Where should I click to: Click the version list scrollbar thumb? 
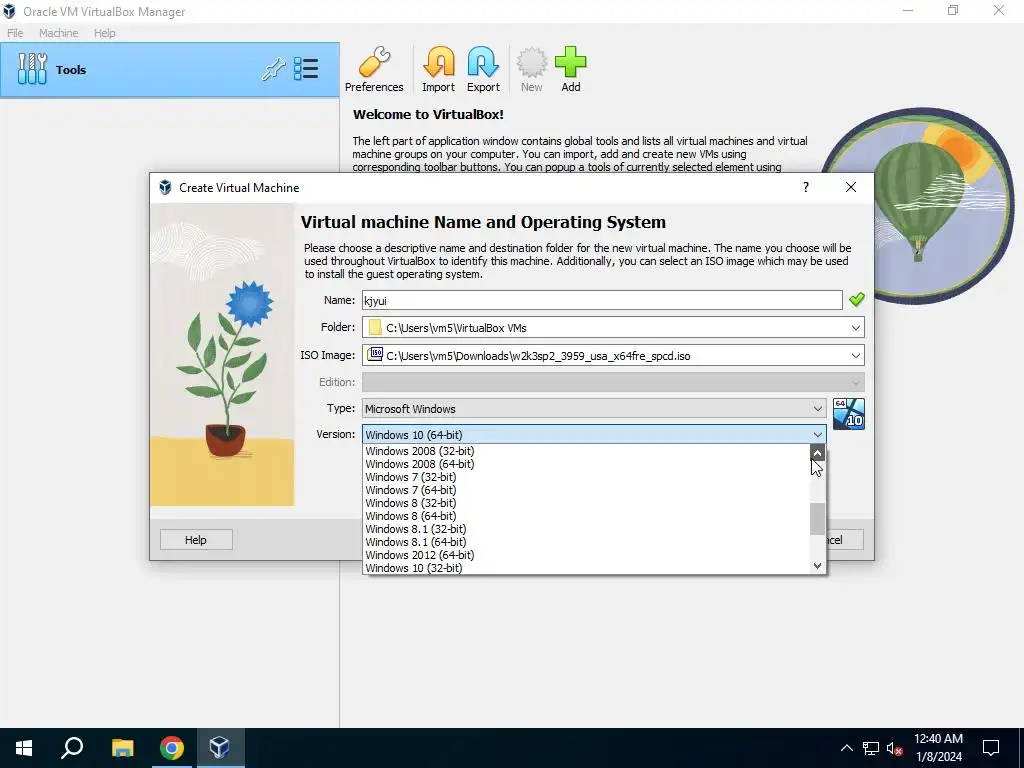point(818,519)
